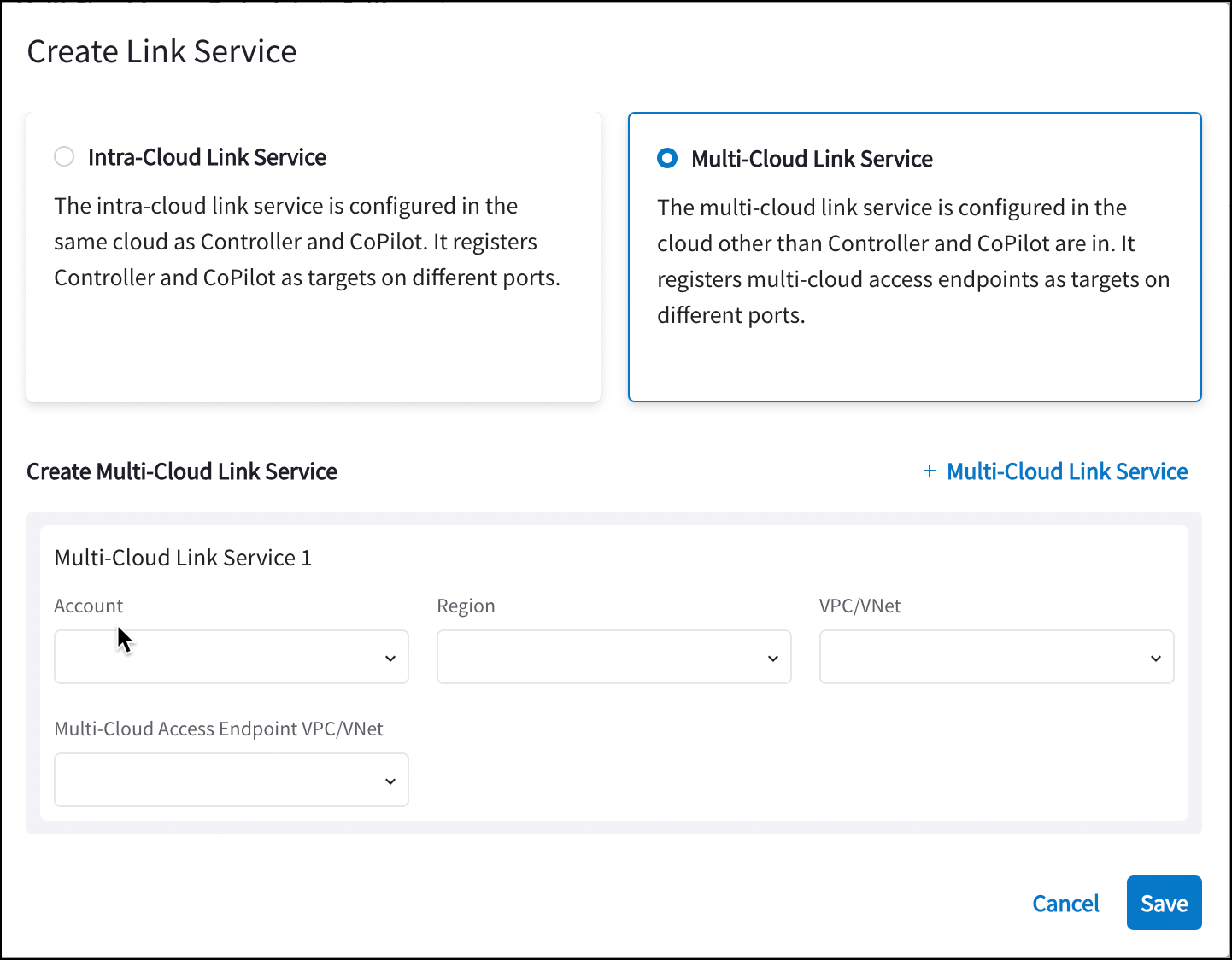Viewport: 1232px width, 960px height.
Task: Click the multi-cloud card description text
Action: tap(912, 261)
